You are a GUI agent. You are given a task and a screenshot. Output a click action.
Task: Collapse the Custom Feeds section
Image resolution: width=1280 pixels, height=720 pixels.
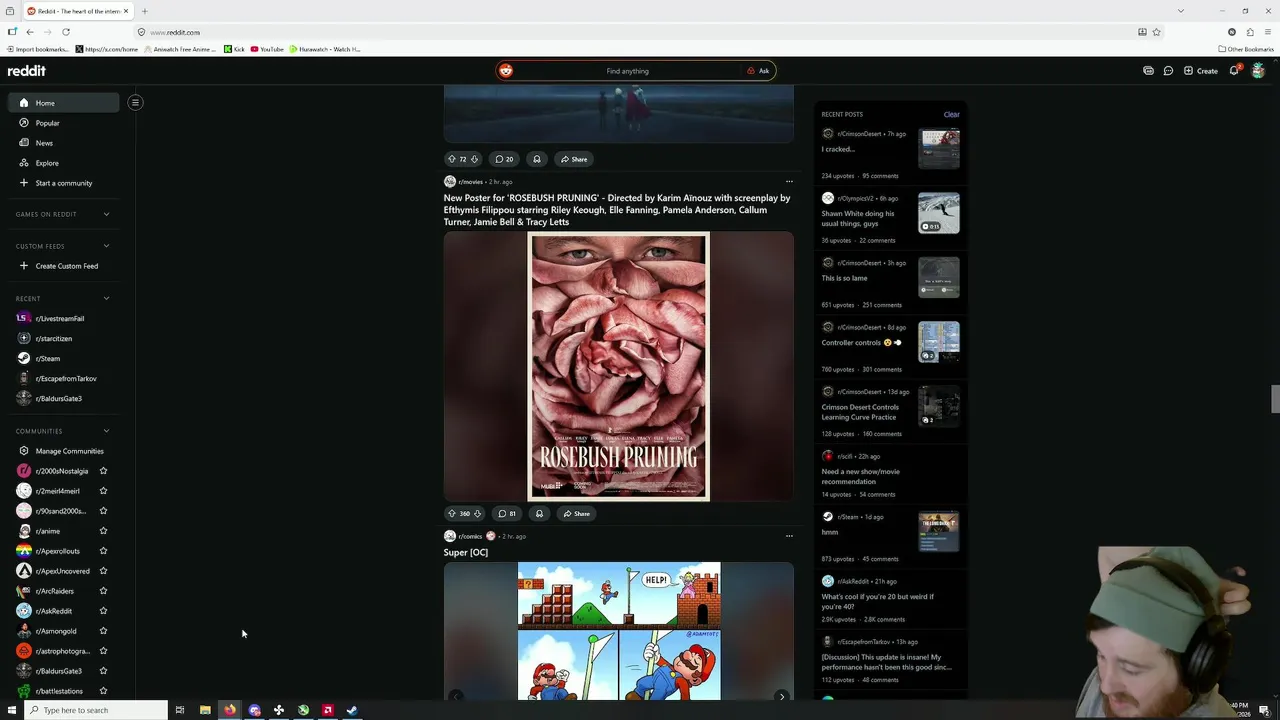point(106,246)
